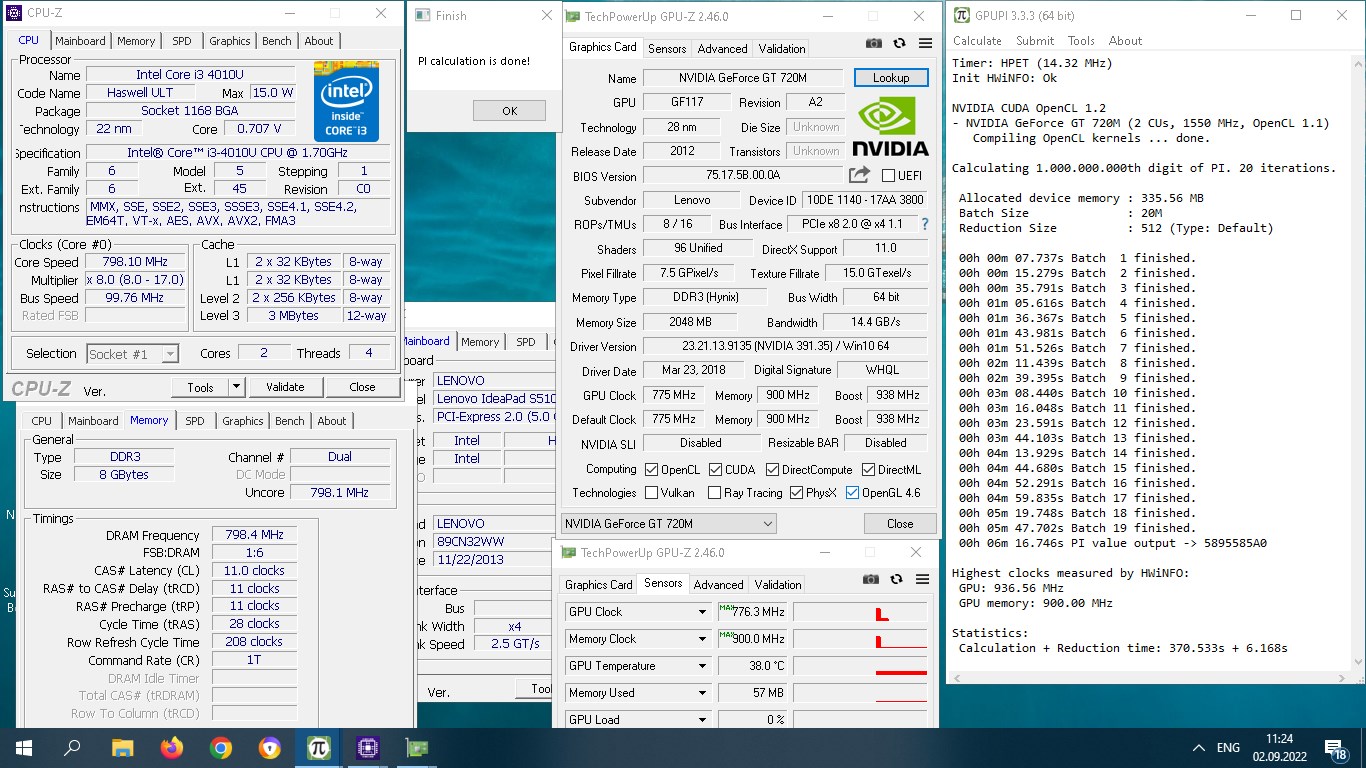
Task: Click the Intel Core i3 logo in CPU-Z
Action: click(346, 101)
